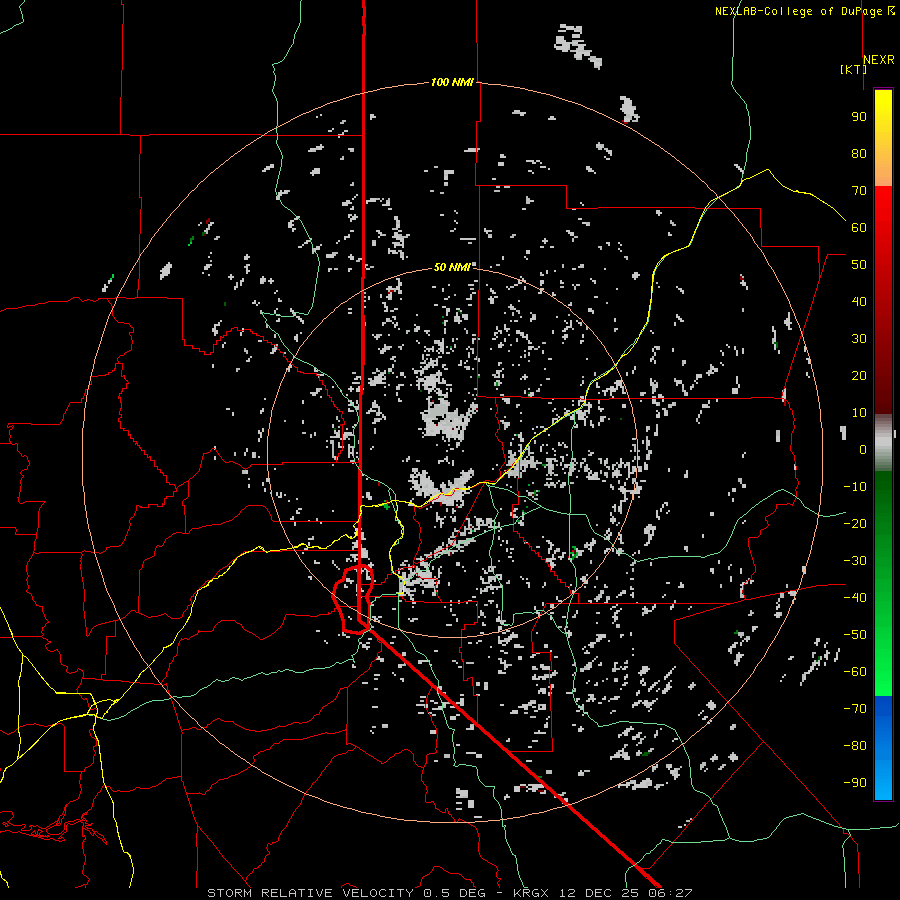900x900 pixels.
Task: Click the NEXR label near the top right
Action: [879, 60]
